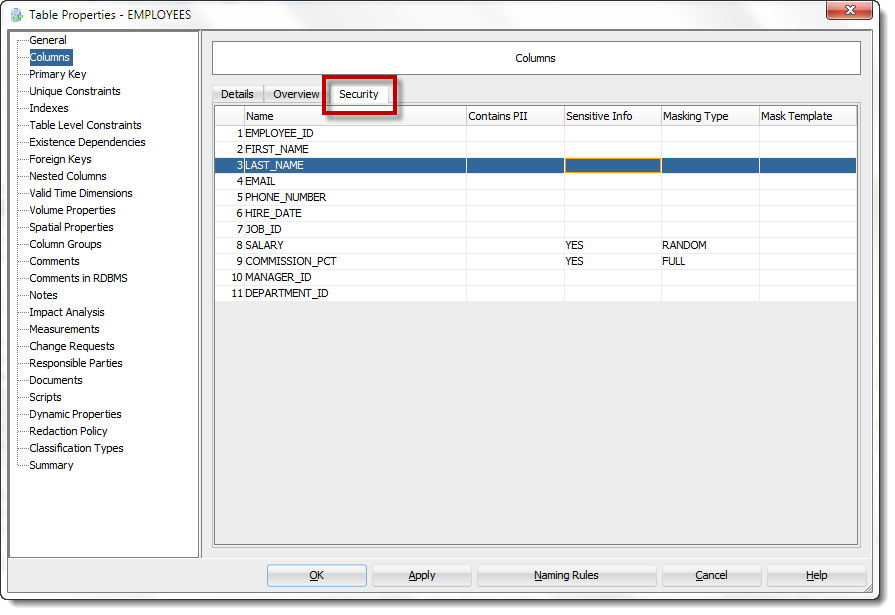This screenshot has width=895, height=615.
Task: Click the Apply button
Action: click(422, 576)
